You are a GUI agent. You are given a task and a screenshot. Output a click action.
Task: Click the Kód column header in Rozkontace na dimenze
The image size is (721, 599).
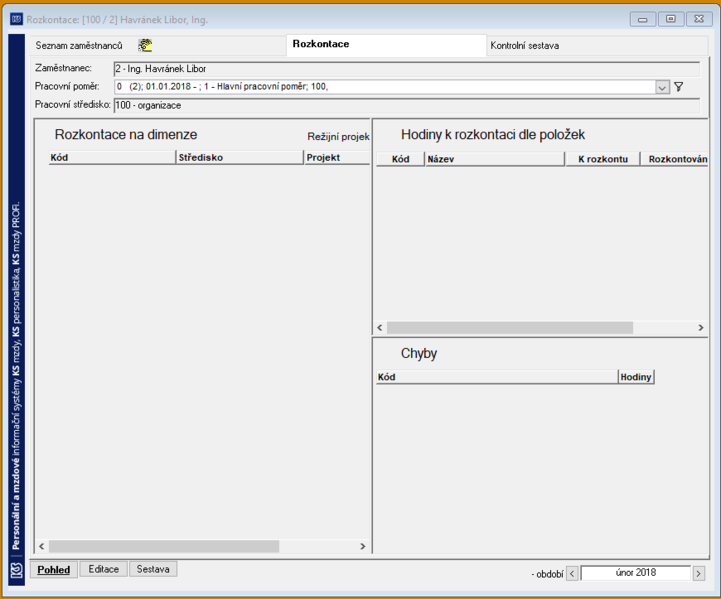tap(112, 157)
